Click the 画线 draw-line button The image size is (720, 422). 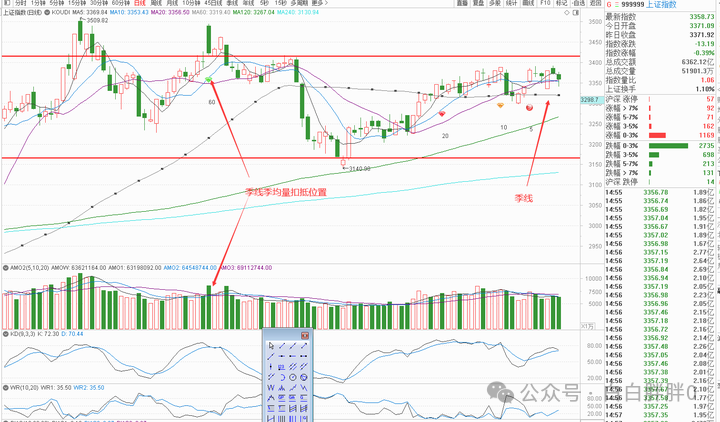click(528, 3)
